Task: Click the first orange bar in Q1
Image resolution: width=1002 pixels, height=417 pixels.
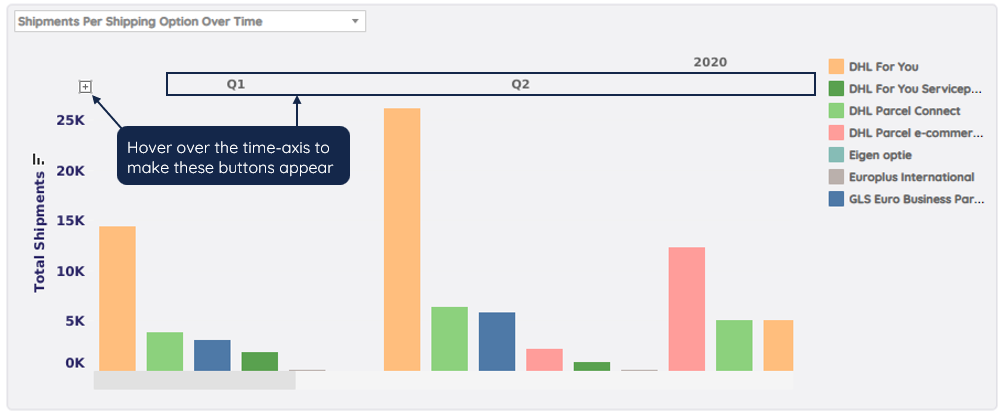Action: (x=118, y=299)
